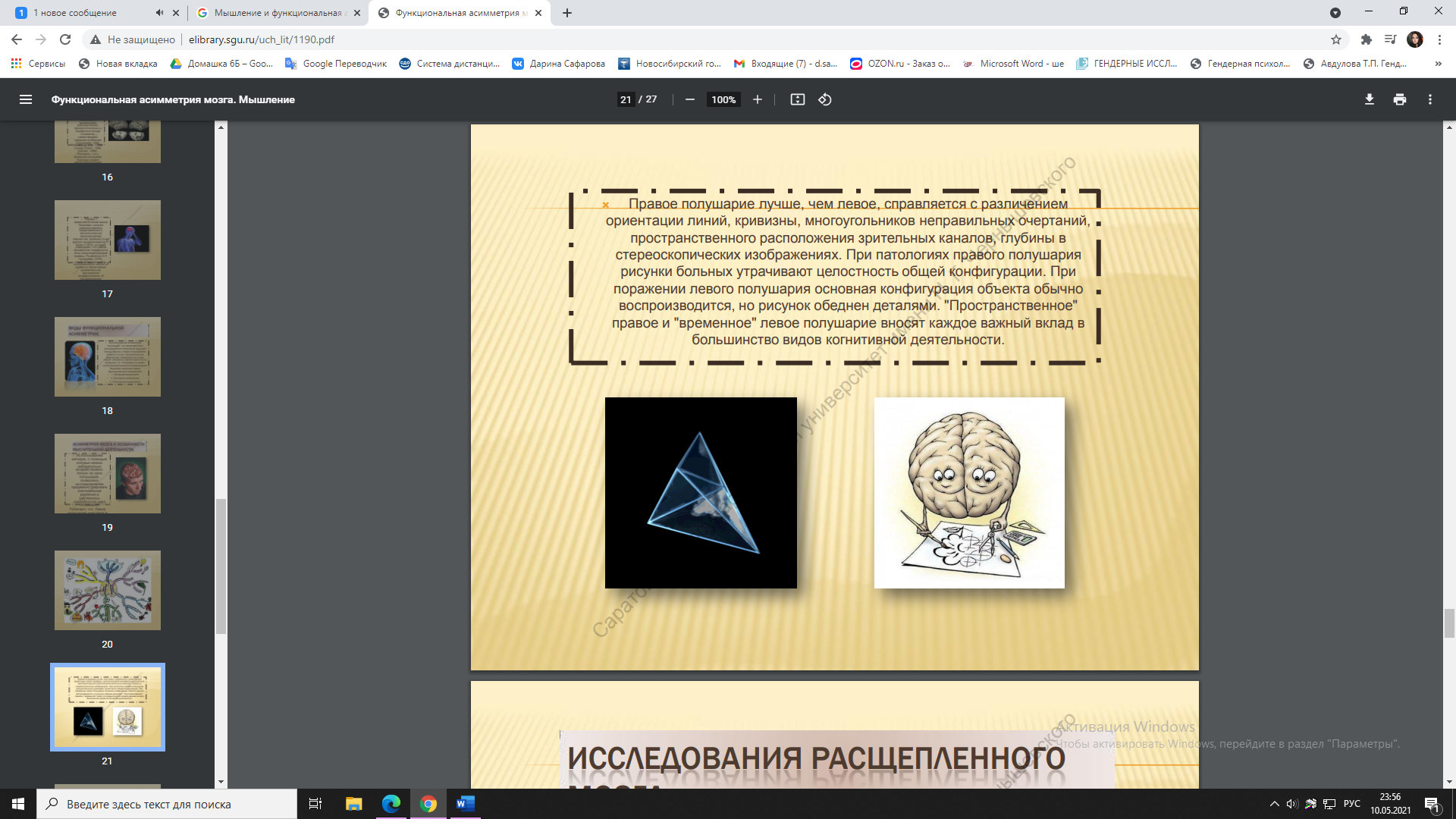Switch to Chrome on the taskbar
Viewport: 1456px width, 819px height.
coord(428,804)
